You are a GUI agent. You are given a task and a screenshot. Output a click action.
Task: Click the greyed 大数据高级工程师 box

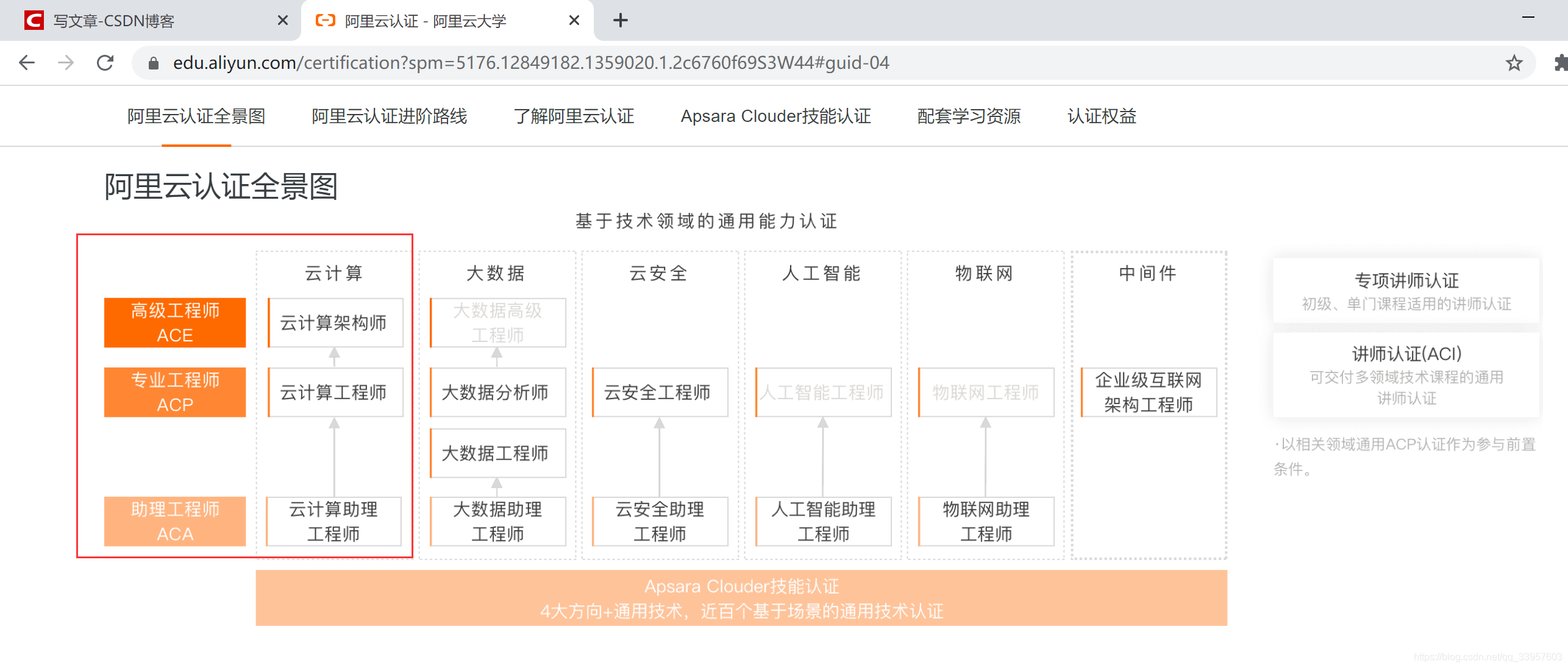coord(497,322)
